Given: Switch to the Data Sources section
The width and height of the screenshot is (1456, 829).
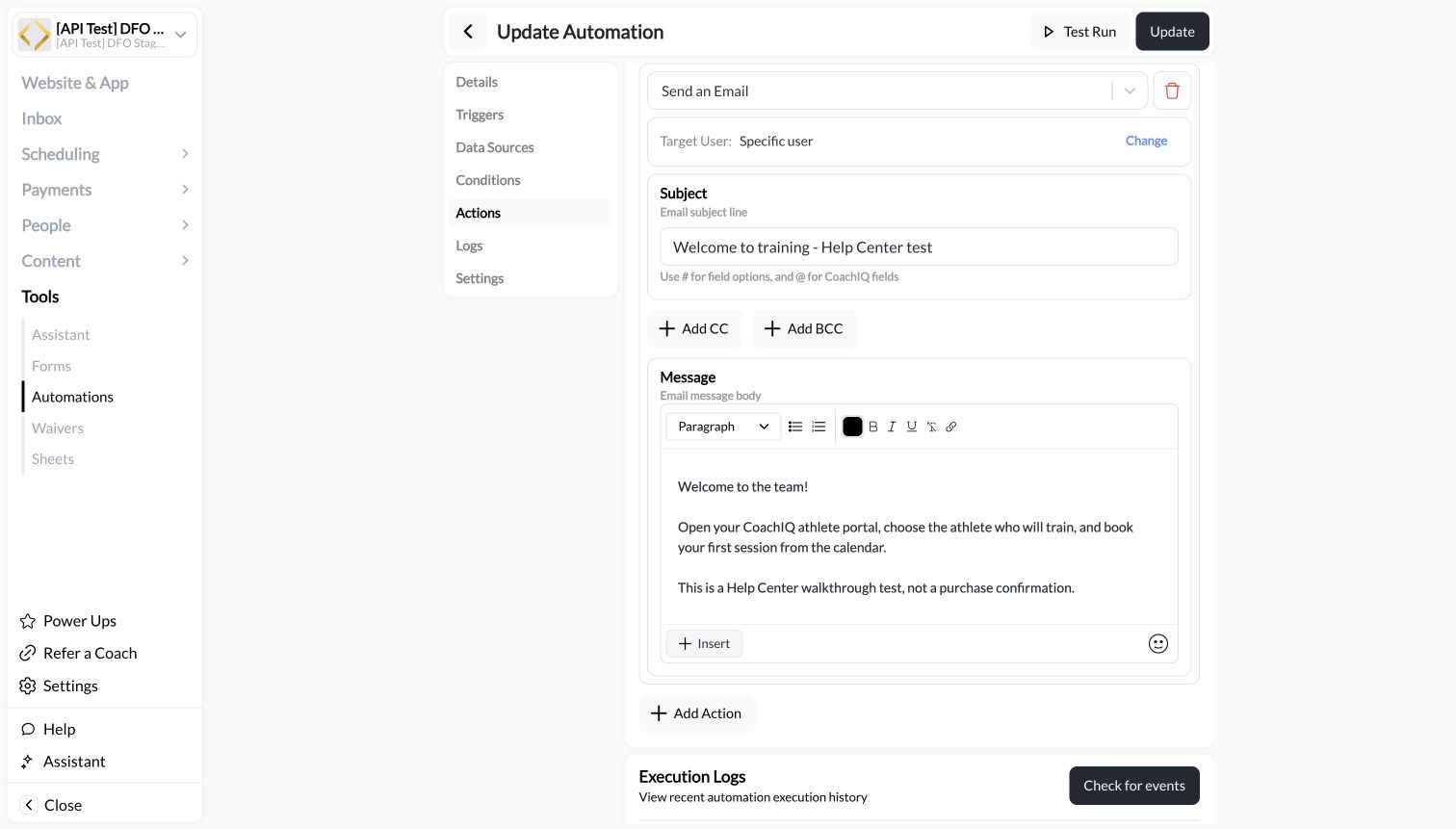Looking at the screenshot, I should 530,147.
